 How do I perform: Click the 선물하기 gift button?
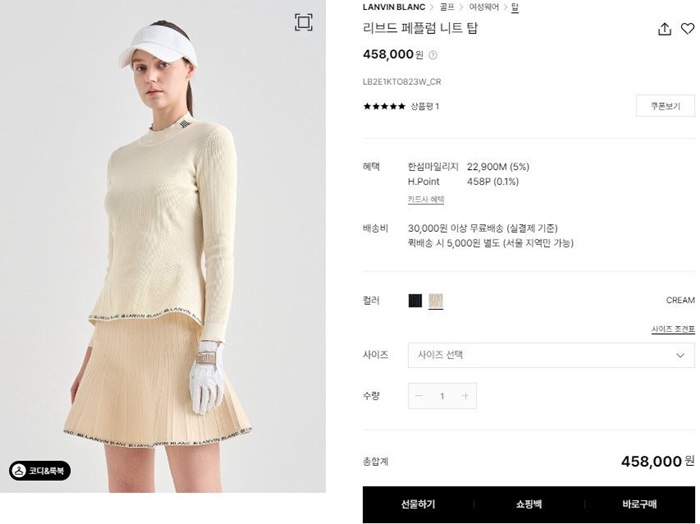(418, 504)
